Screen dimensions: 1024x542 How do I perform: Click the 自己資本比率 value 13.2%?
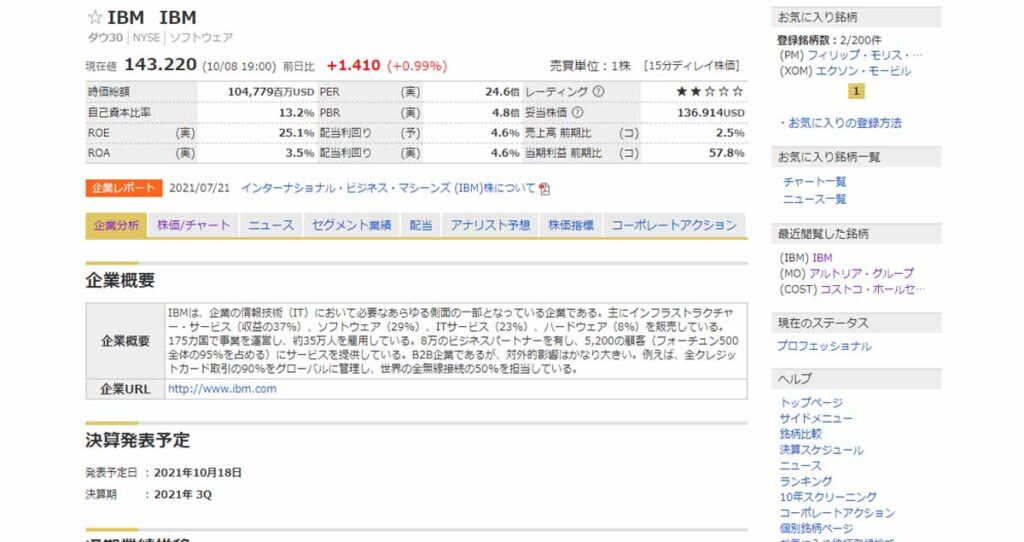(296, 112)
